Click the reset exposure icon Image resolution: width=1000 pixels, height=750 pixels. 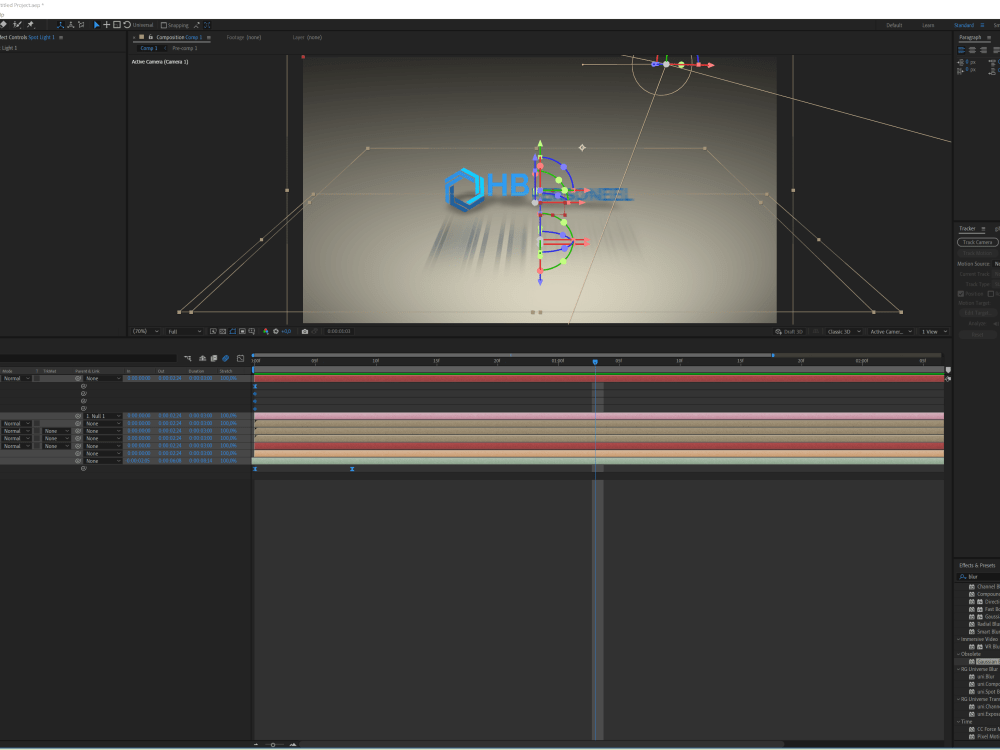point(276,332)
